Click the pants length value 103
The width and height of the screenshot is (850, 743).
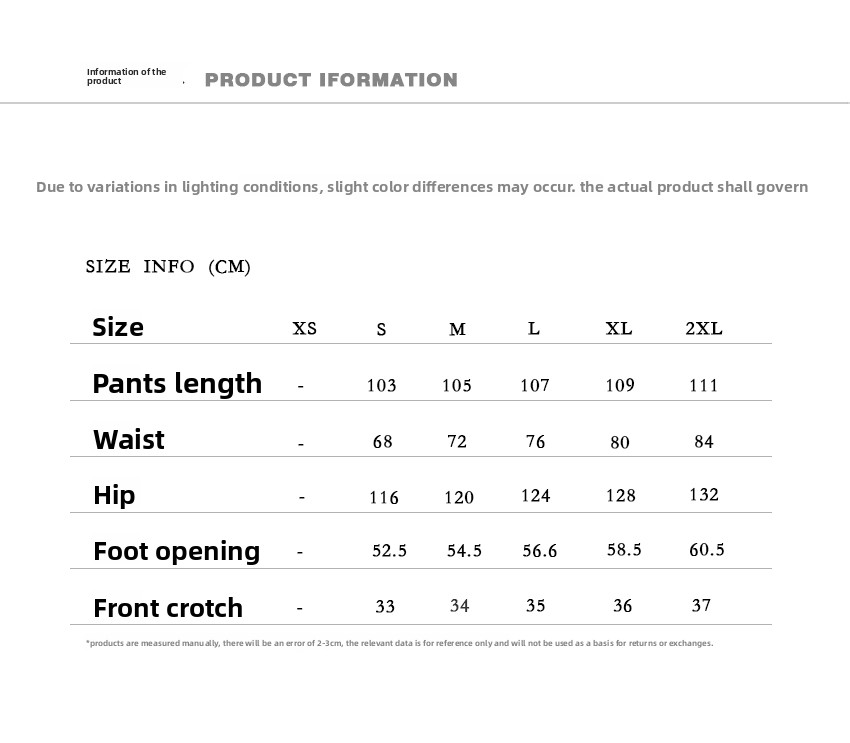click(x=381, y=385)
